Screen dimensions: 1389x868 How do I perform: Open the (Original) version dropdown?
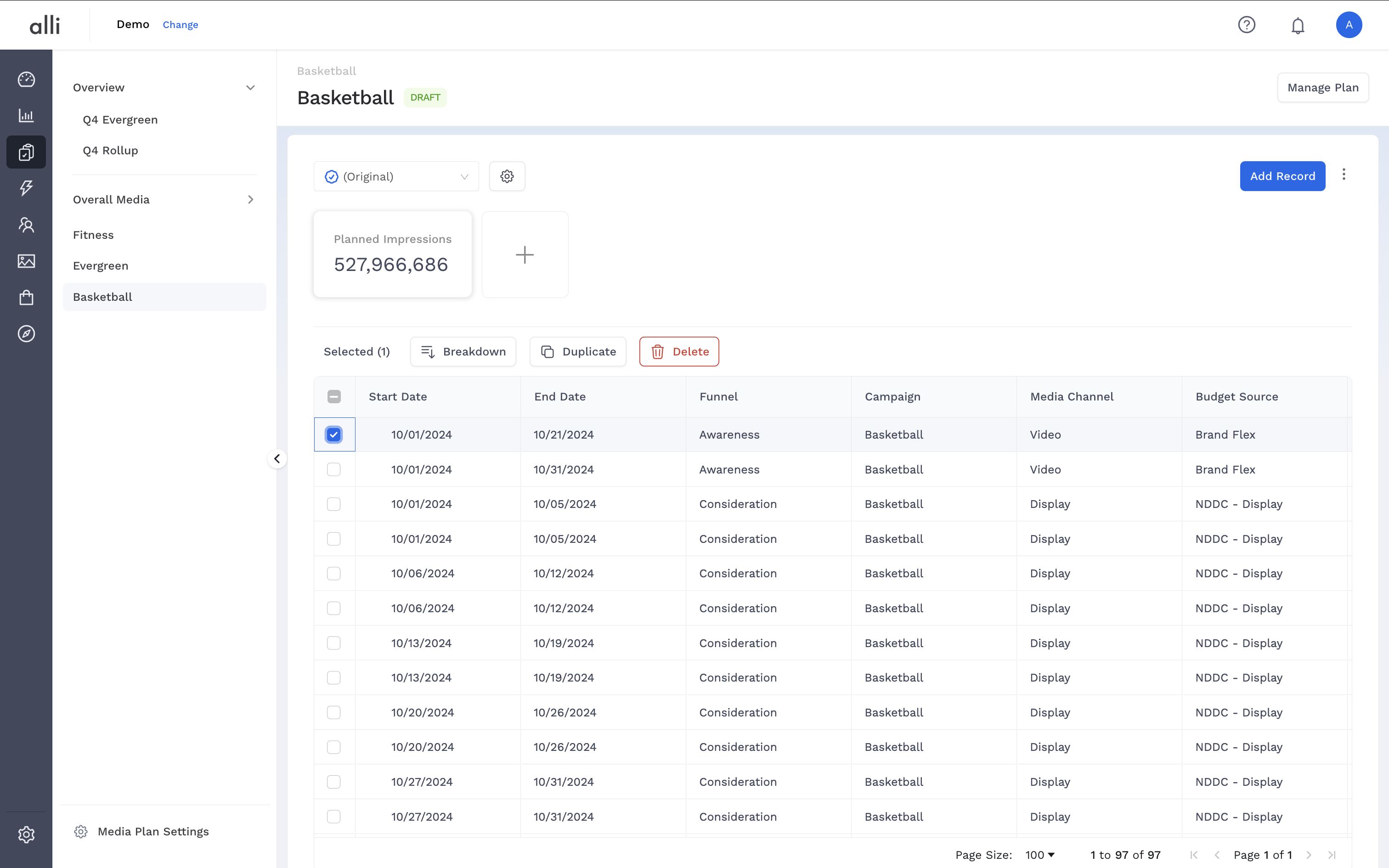click(x=396, y=176)
